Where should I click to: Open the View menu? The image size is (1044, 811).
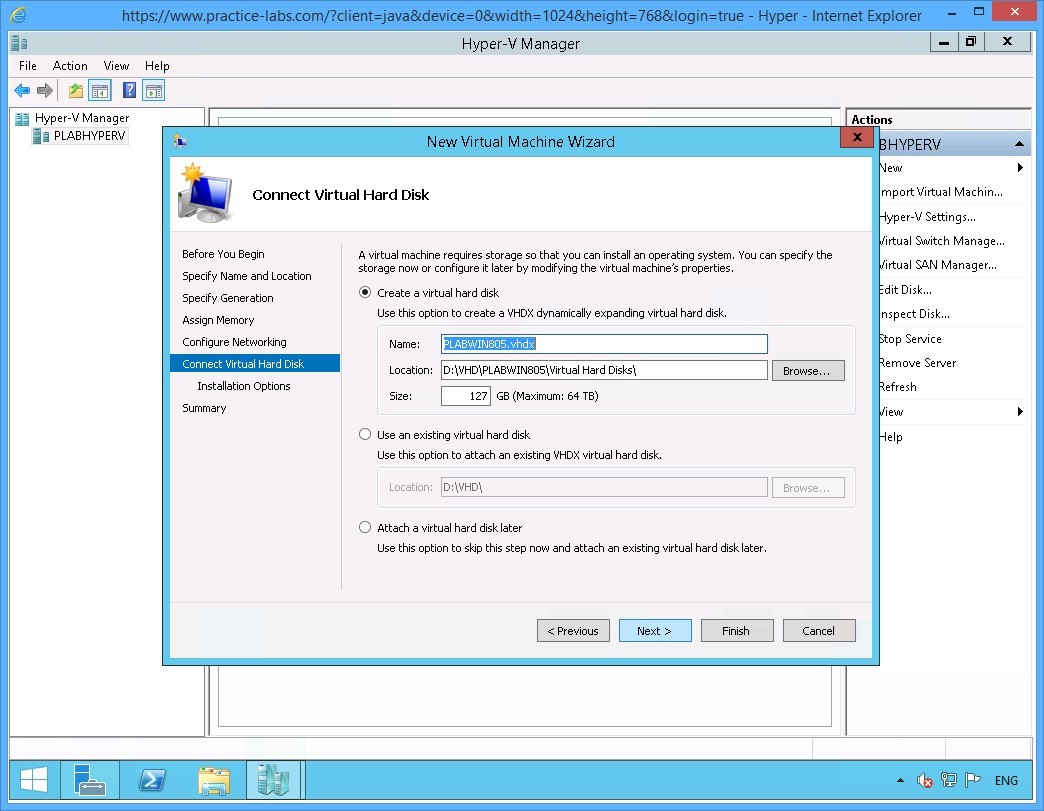[116, 65]
